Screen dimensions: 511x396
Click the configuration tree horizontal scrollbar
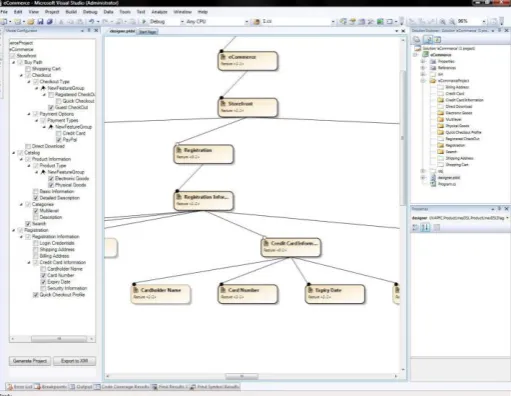tap(59, 339)
